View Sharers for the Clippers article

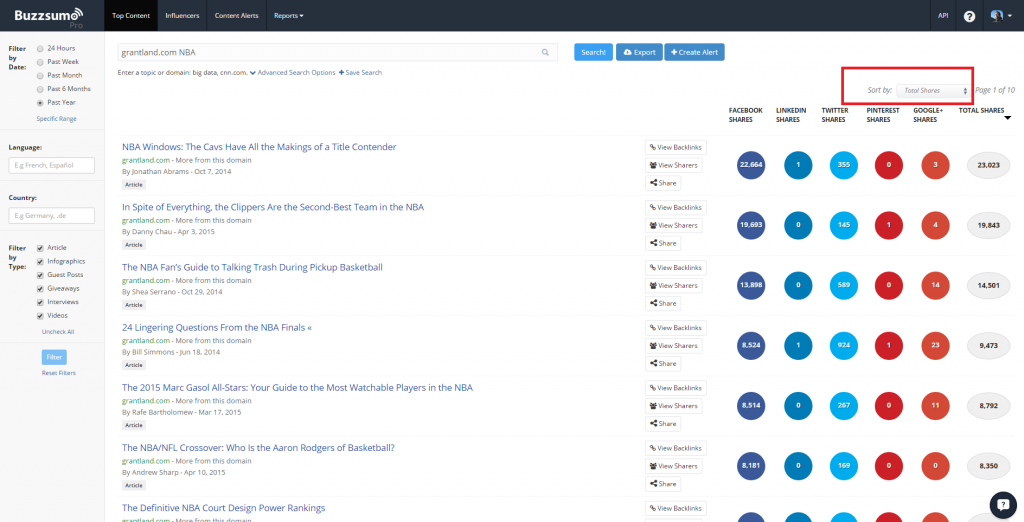coord(674,225)
